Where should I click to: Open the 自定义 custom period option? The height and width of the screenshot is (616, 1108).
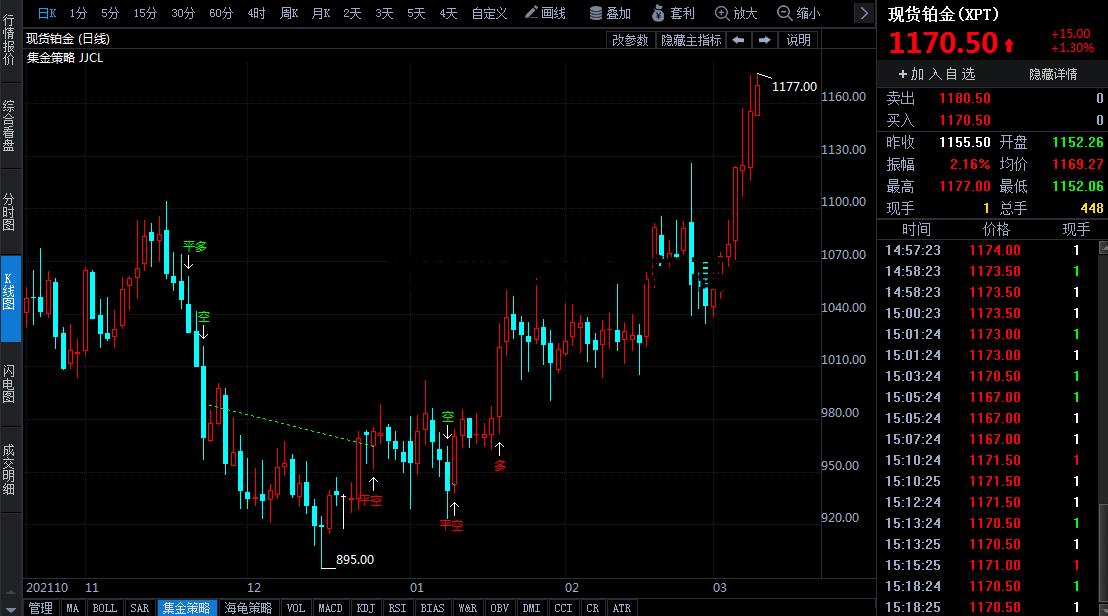(490, 13)
